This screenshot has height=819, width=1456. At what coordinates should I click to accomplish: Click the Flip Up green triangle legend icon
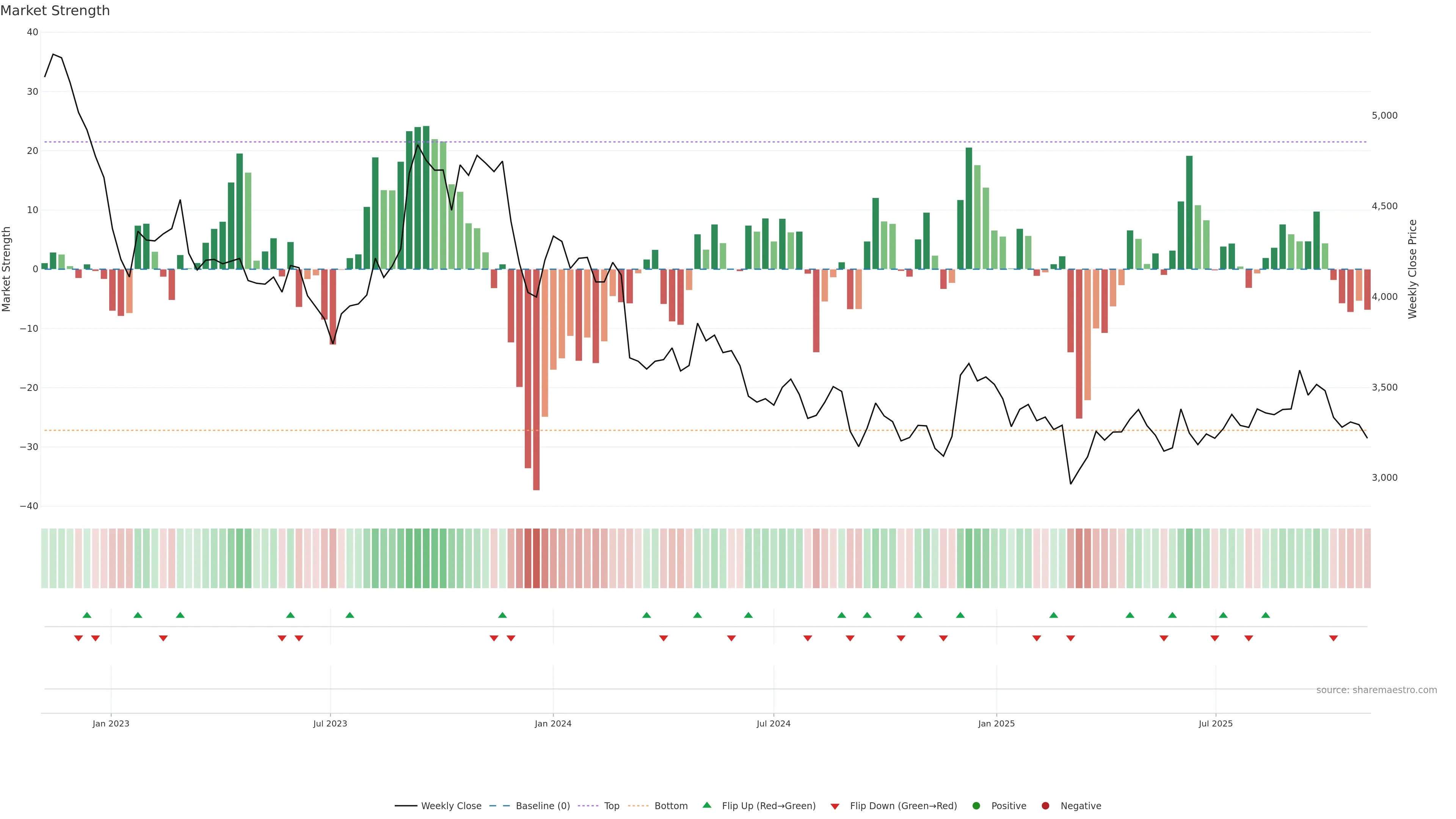(x=706, y=805)
